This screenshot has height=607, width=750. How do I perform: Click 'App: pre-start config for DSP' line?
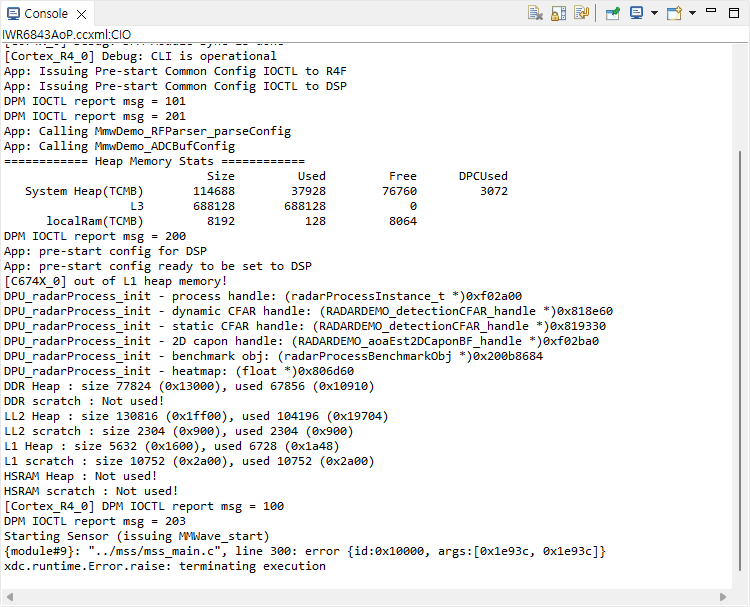tap(105, 251)
